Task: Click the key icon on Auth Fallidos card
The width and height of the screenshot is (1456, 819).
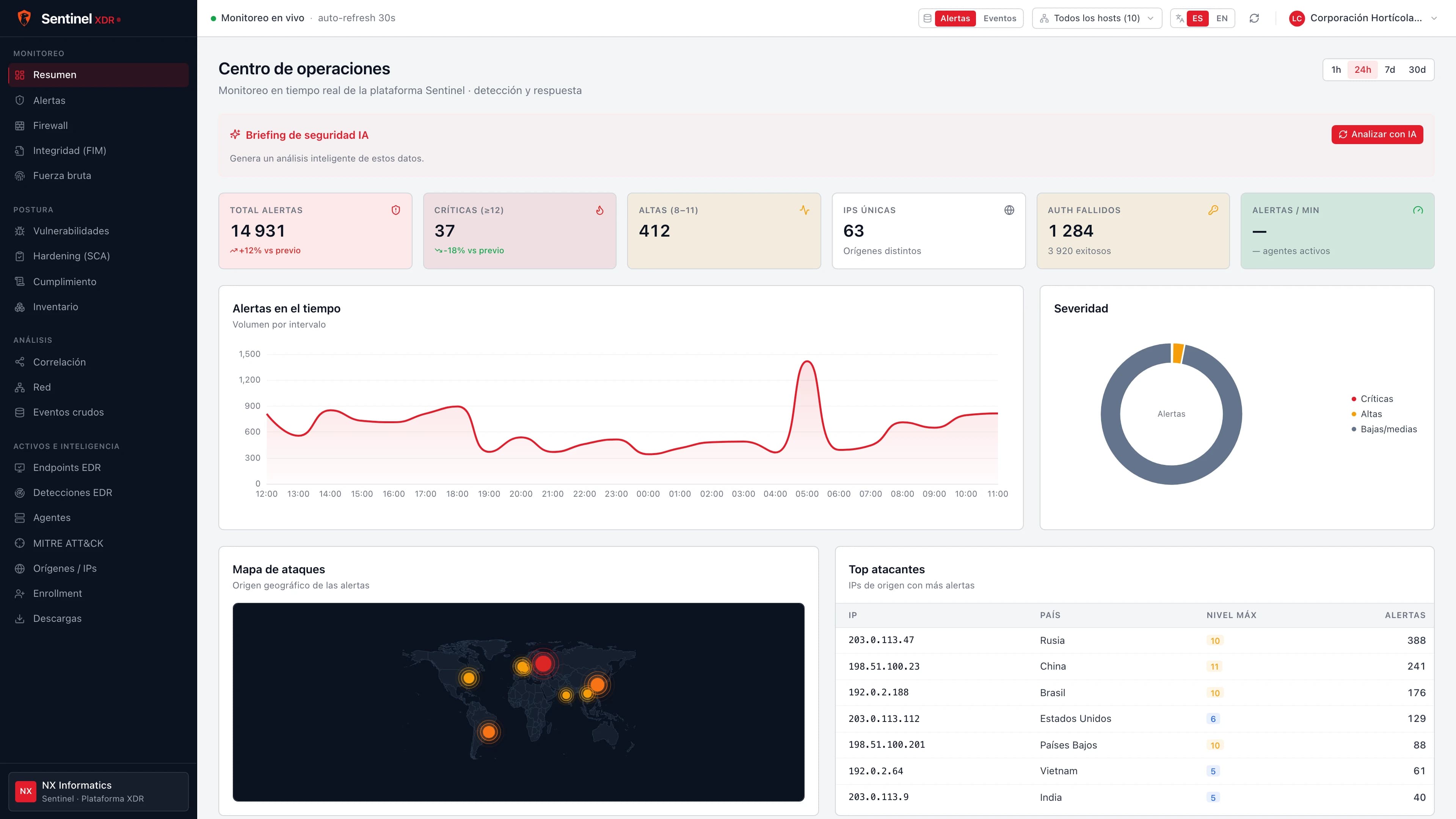Action: [x=1213, y=210]
